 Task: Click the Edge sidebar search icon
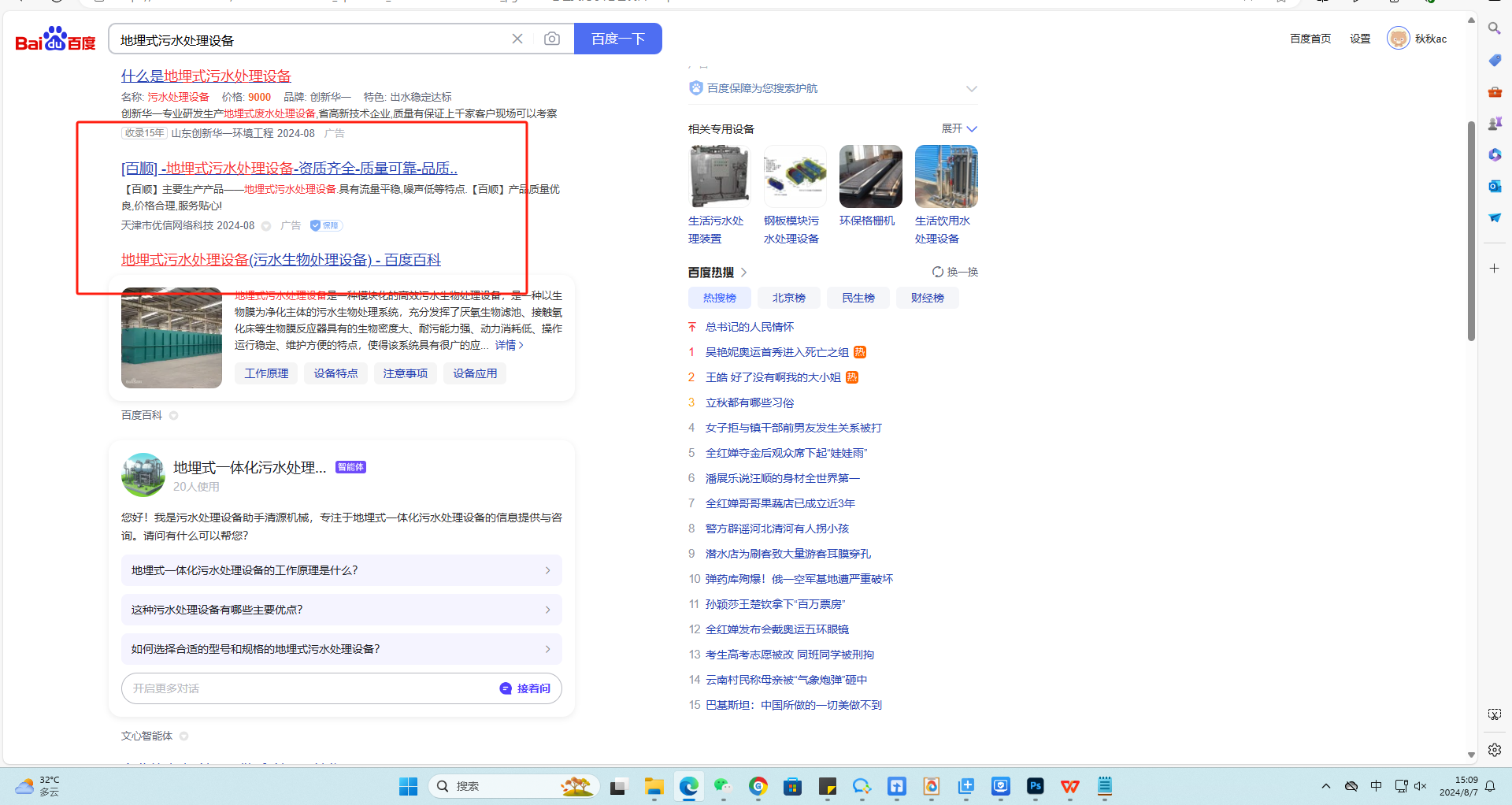[1494, 28]
